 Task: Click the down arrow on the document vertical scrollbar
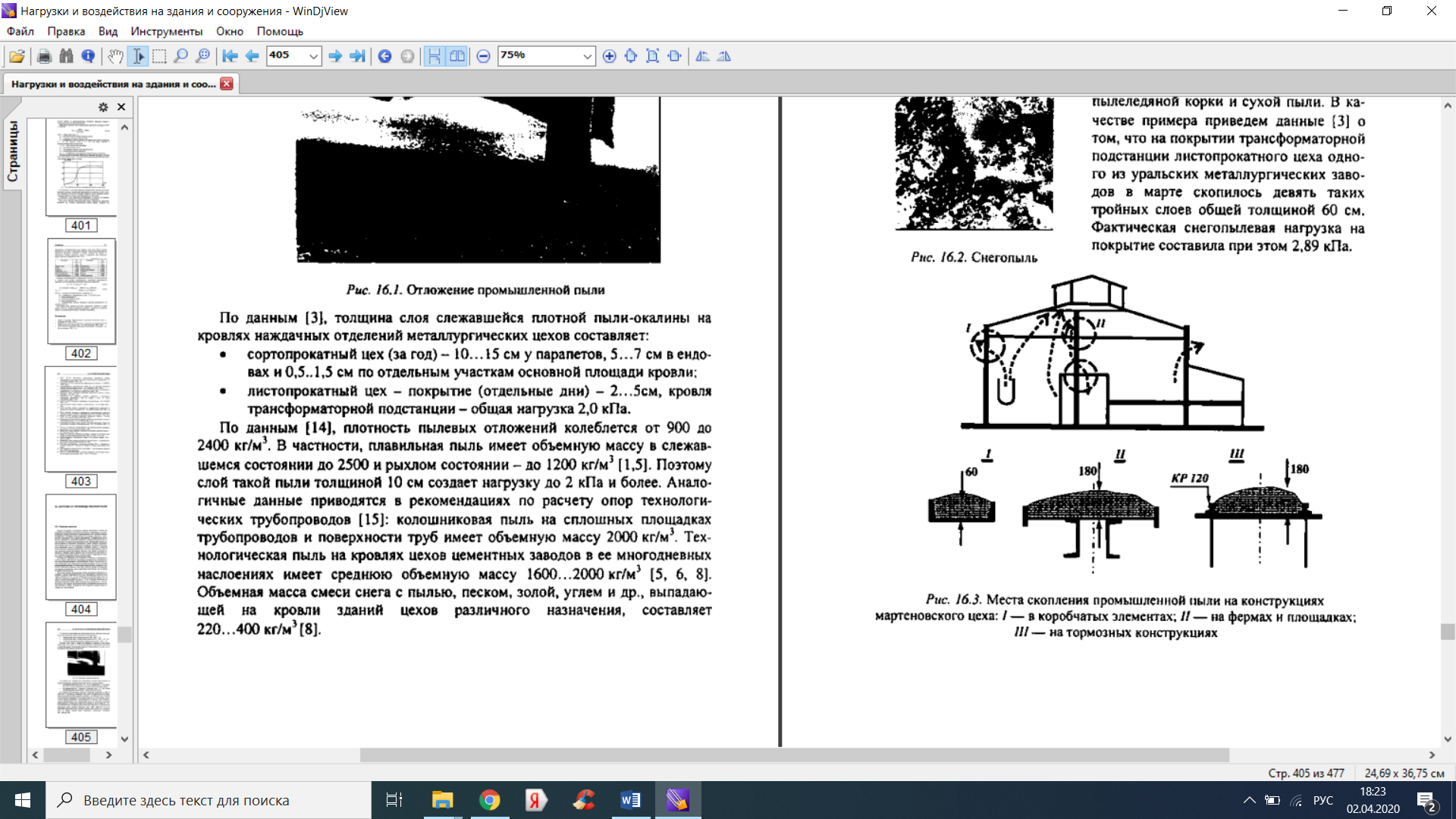point(1448,739)
